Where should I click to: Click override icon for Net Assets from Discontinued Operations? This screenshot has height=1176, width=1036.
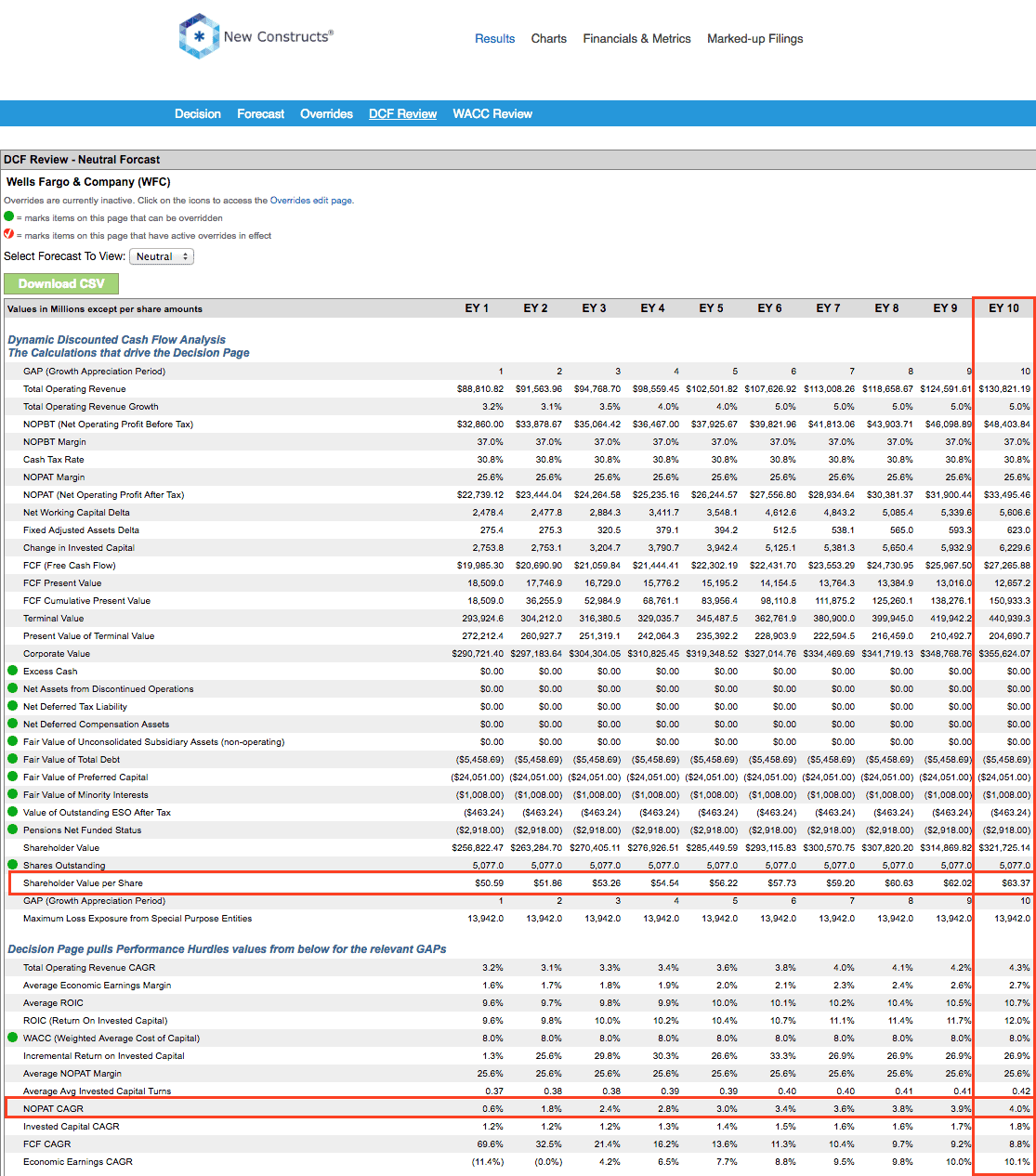coord(13,688)
